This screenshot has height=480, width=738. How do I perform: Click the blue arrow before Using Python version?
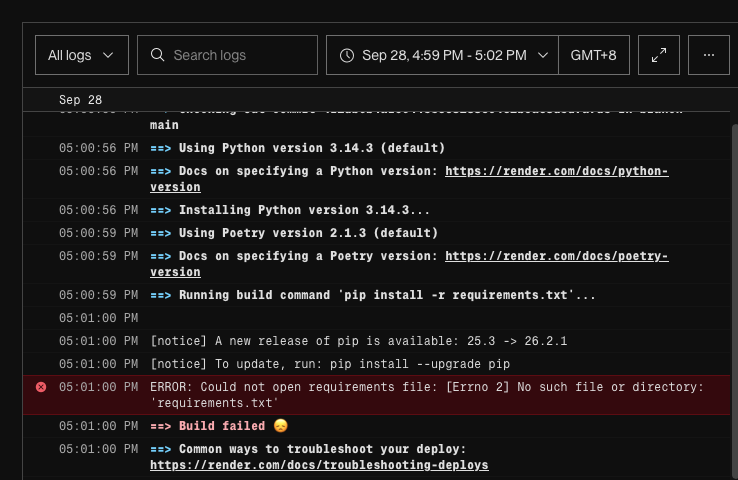[160, 148]
